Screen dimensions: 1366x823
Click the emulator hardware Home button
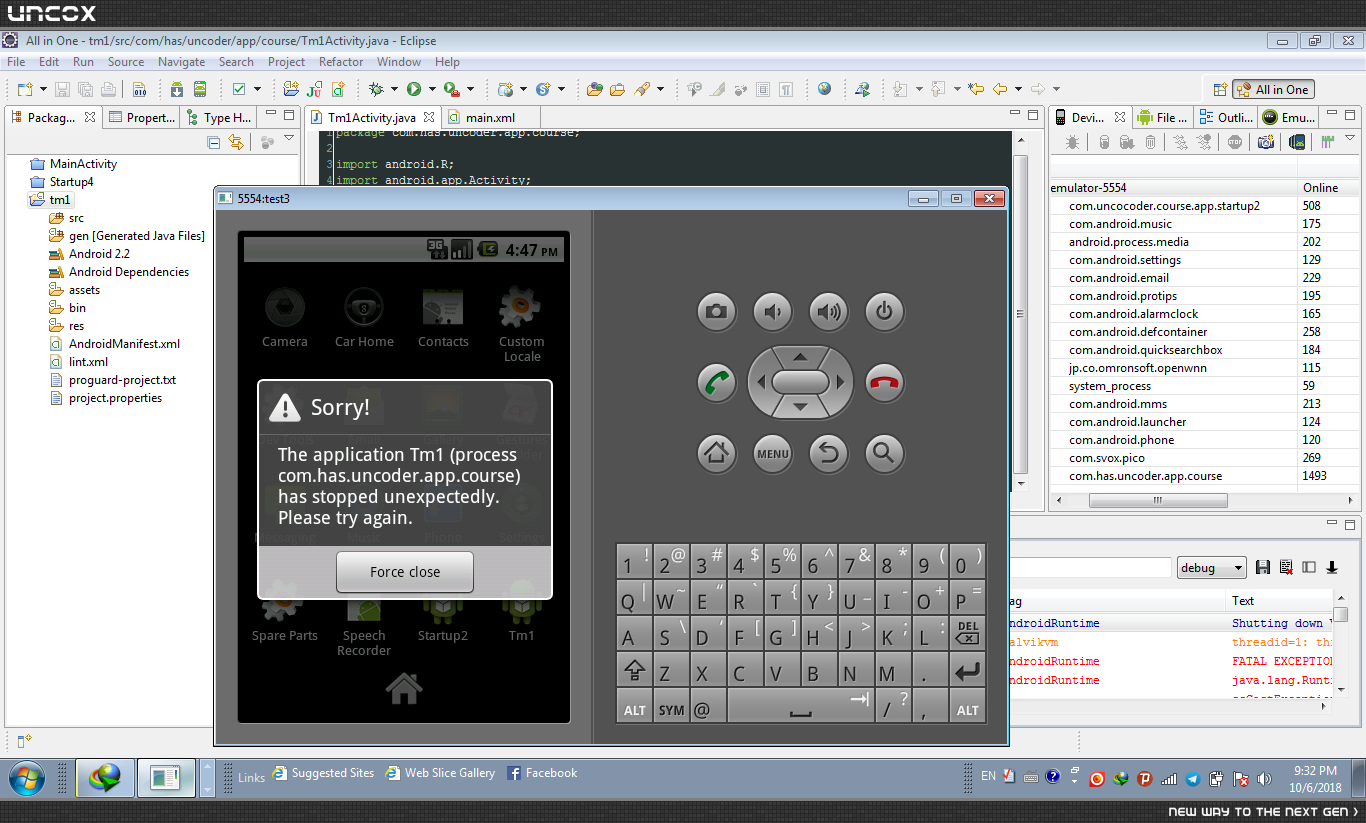[x=716, y=453]
